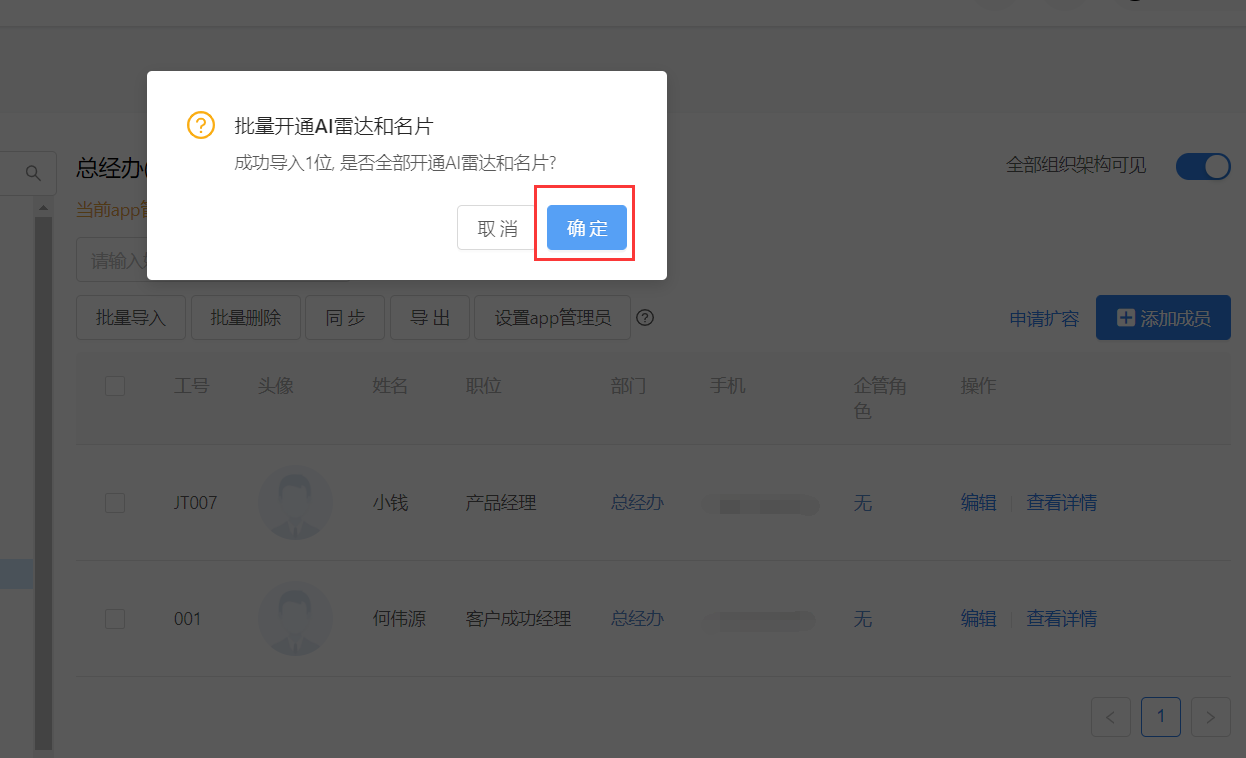Viewport: 1246px width, 758px height.
Task: Confirm with the 确定 button
Action: tap(587, 228)
